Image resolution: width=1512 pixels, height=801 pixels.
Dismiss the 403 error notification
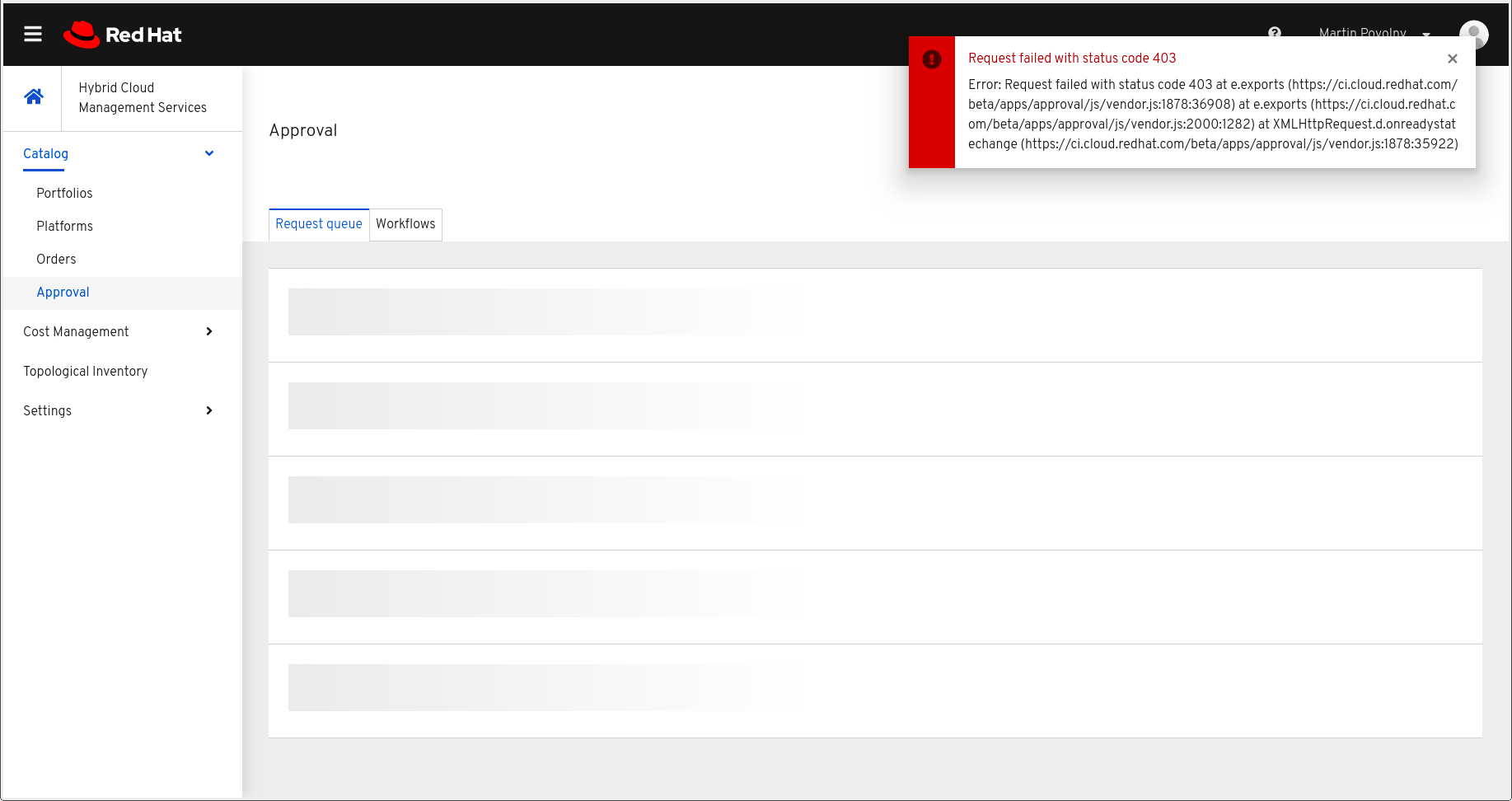[1453, 59]
